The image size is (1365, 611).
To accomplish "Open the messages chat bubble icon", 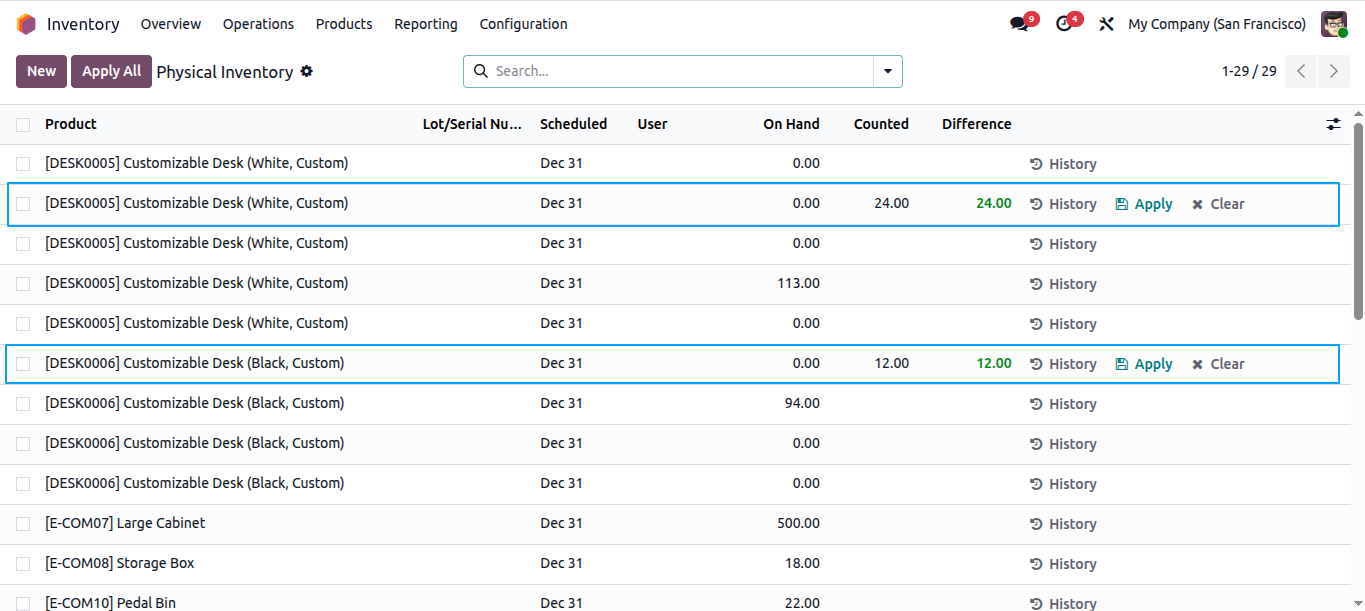I will coord(1019,24).
